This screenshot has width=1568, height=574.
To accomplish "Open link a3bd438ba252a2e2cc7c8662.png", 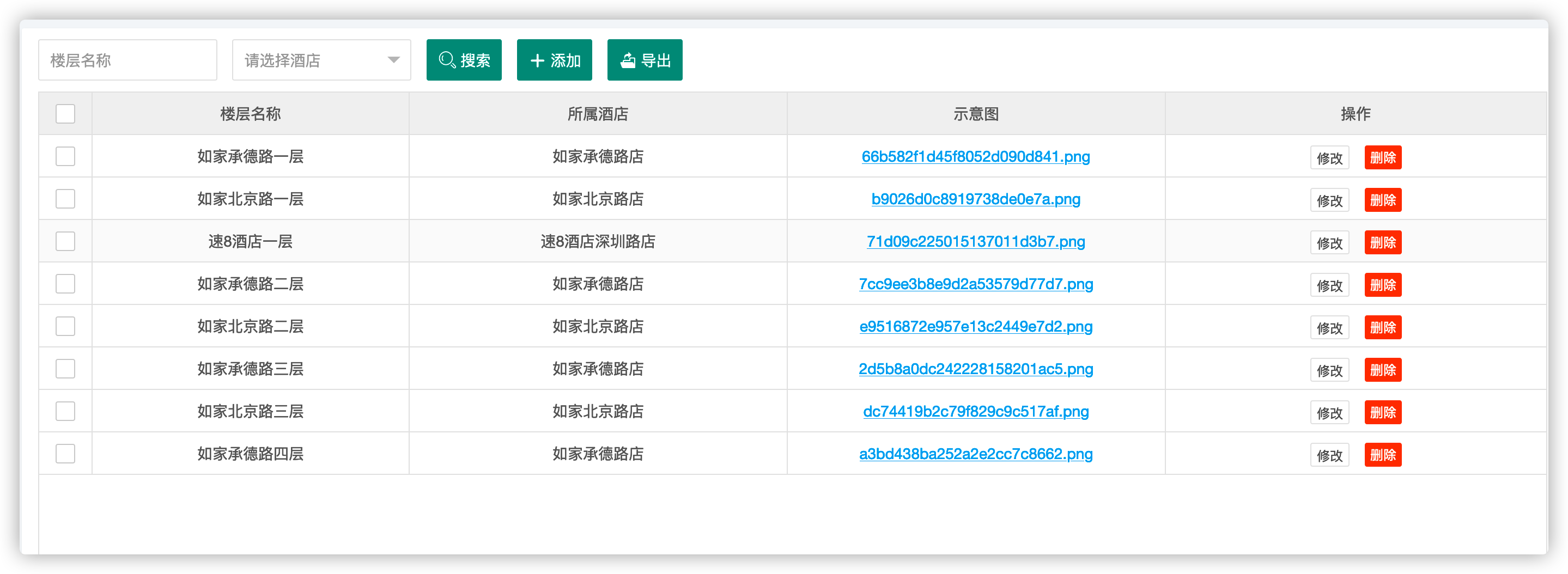I will [x=976, y=454].
